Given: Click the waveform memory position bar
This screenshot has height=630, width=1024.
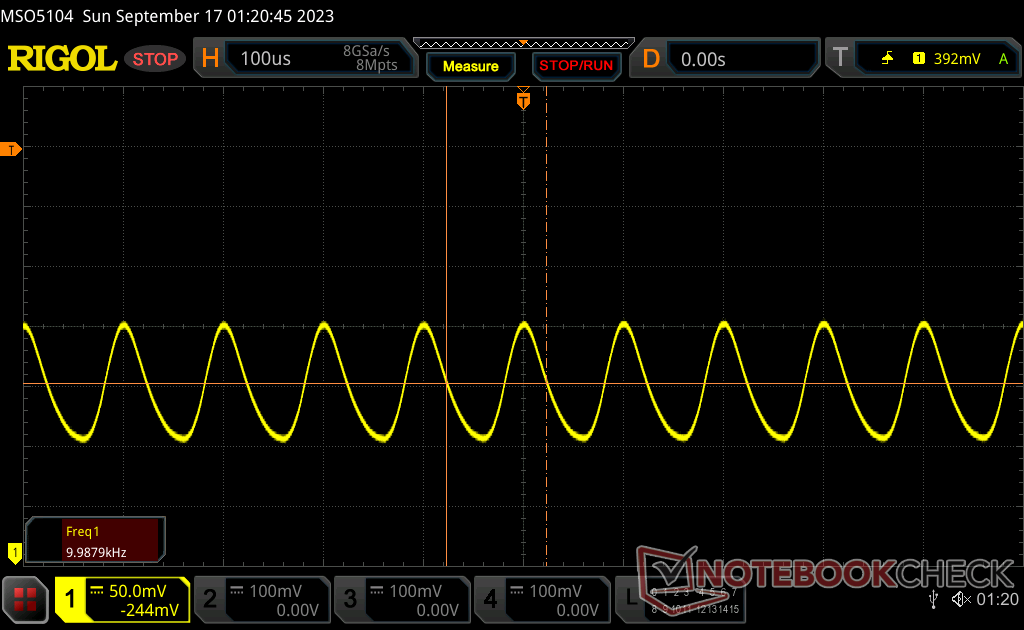Looking at the screenshot, I should 523,42.
